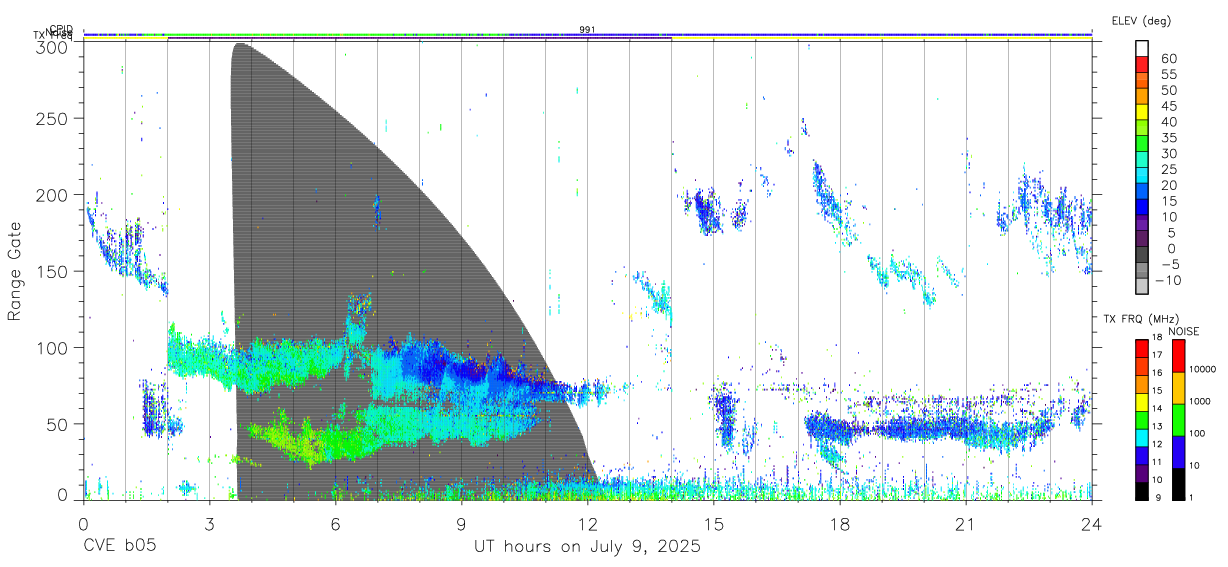
Task: Click the "3" tick on UT hours axis
Action: (209, 523)
